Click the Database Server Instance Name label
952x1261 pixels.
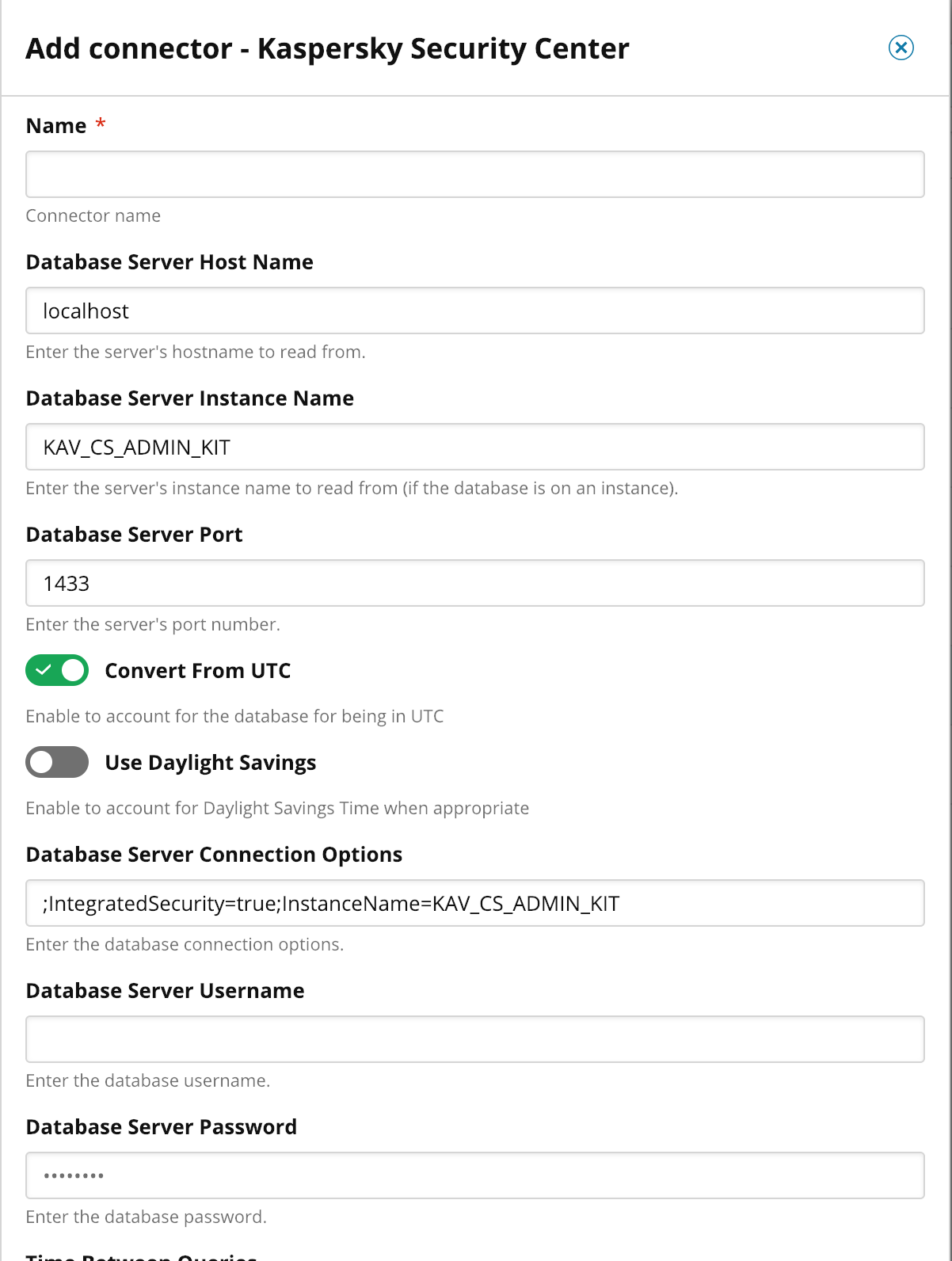click(190, 398)
